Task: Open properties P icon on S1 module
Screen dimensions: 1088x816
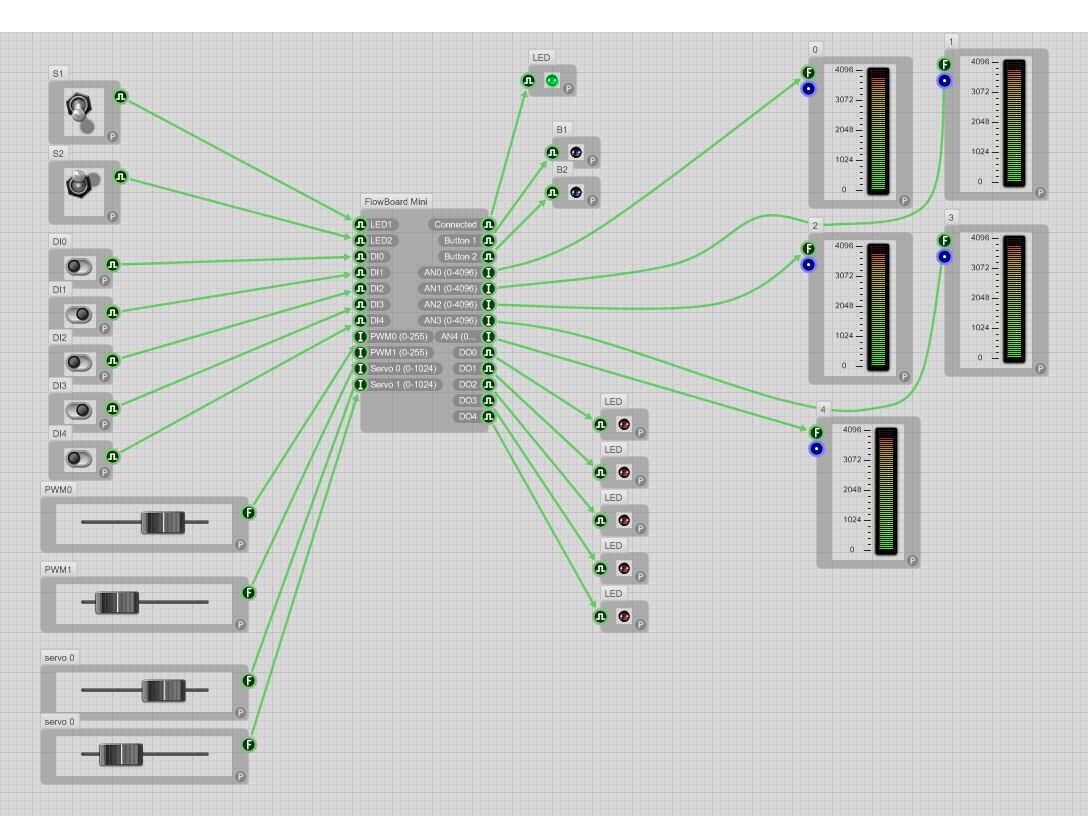Action: 112,136
